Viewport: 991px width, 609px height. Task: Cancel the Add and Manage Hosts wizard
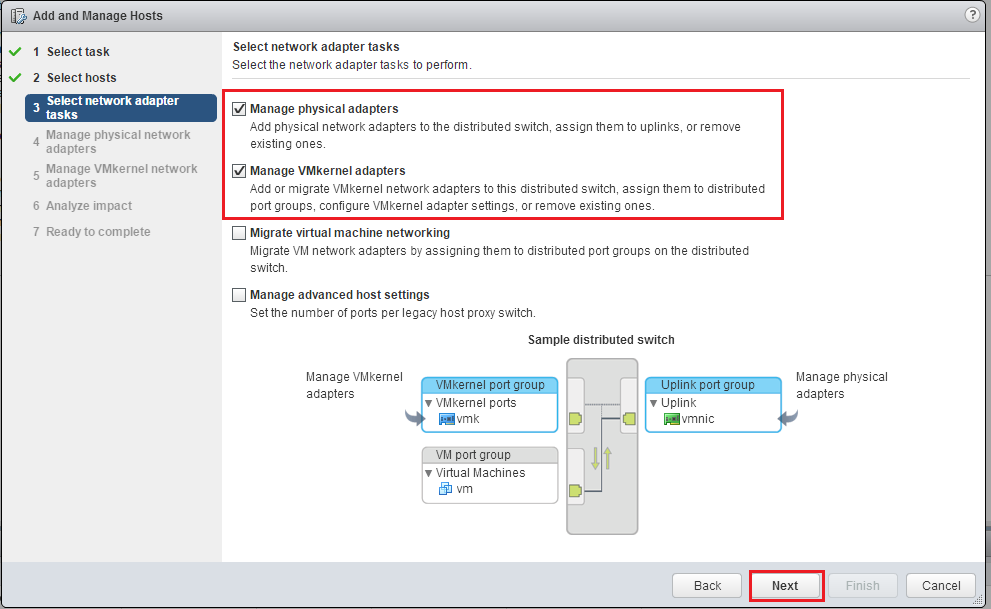[x=940, y=585]
